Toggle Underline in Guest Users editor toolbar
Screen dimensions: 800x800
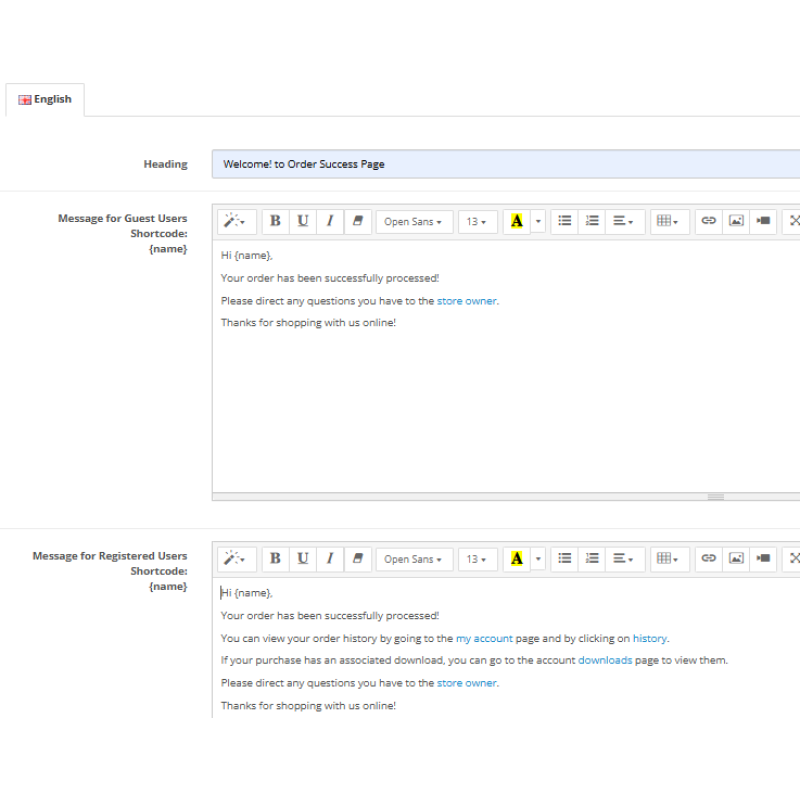pyautogui.click(x=302, y=221)
